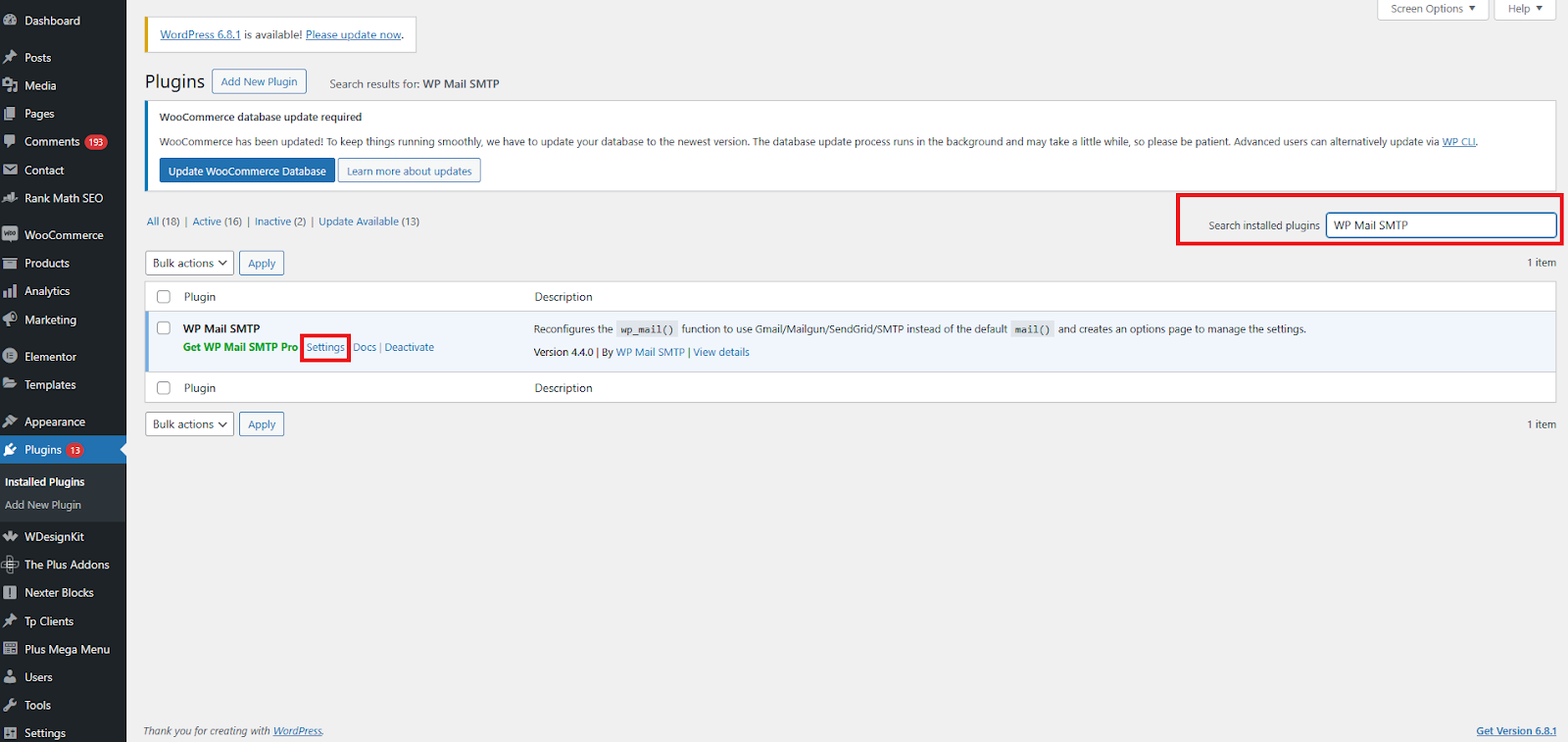
Task: Click the WordPress 6.8.1 notice link
Action: pyautogui.click(x=200, y=34)
